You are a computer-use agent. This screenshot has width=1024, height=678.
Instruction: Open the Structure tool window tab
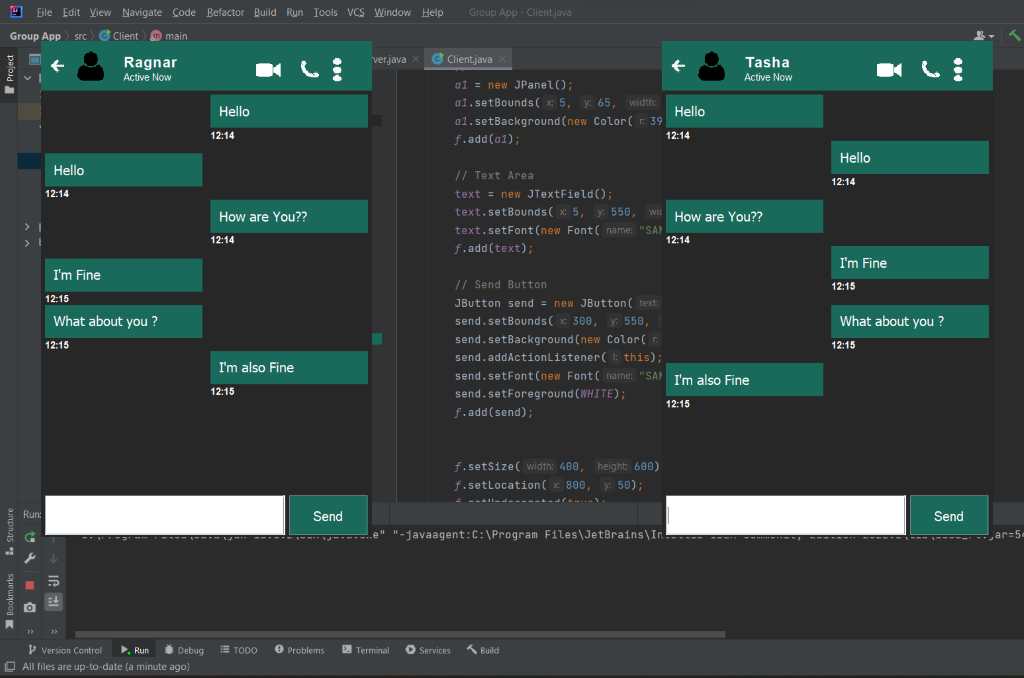tap(10, 531)
